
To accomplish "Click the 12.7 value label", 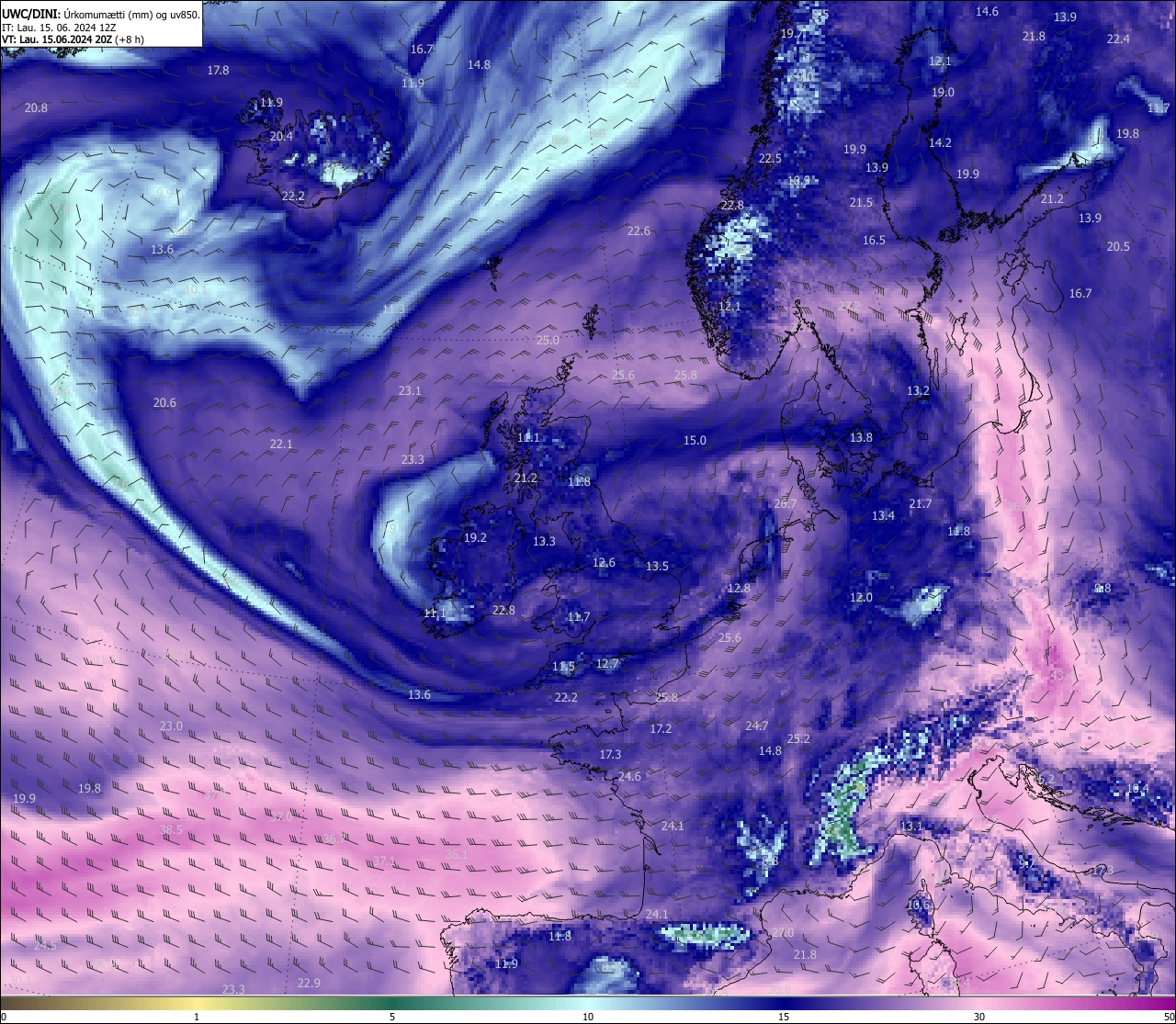I will pyautogui.click(x=607, y=664).
